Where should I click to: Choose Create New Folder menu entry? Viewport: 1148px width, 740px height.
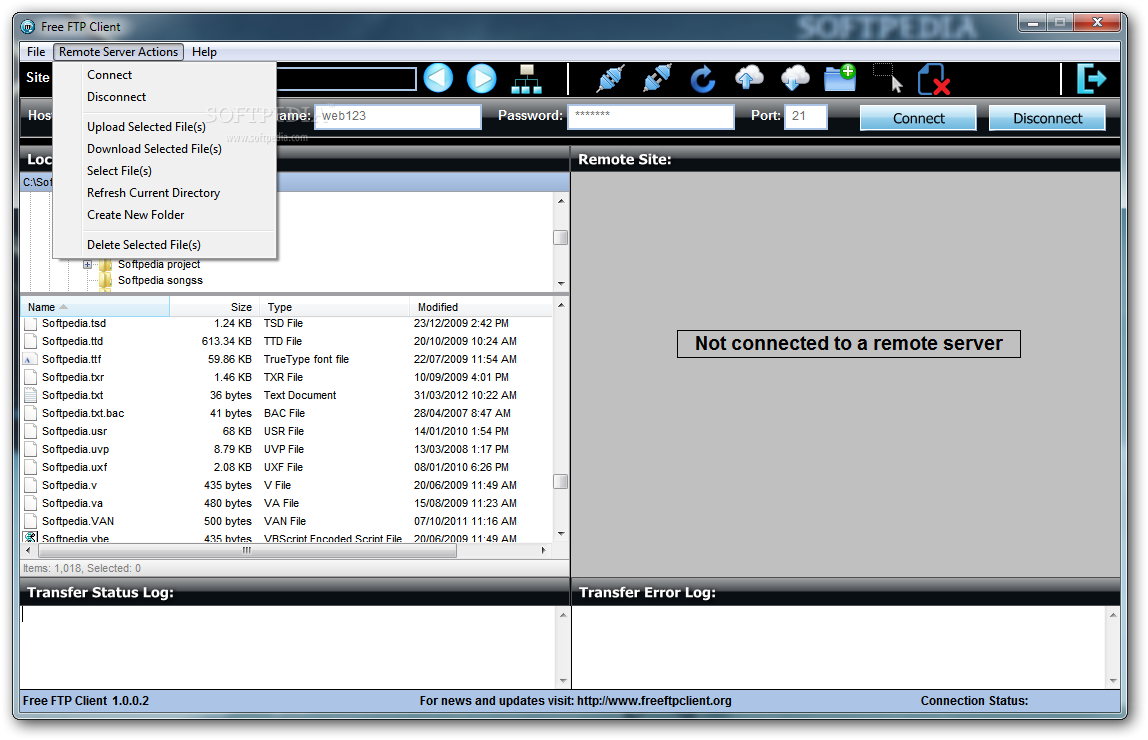tap(164, 214)
